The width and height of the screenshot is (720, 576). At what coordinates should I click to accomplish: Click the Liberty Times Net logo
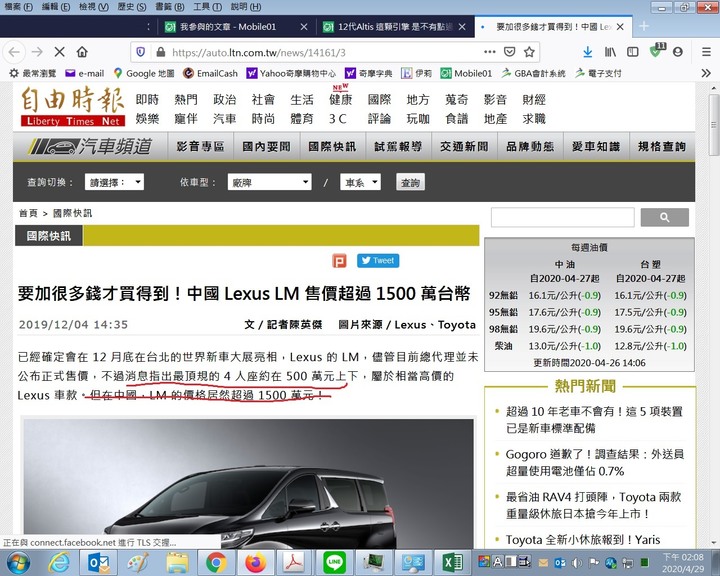[73, 107]
